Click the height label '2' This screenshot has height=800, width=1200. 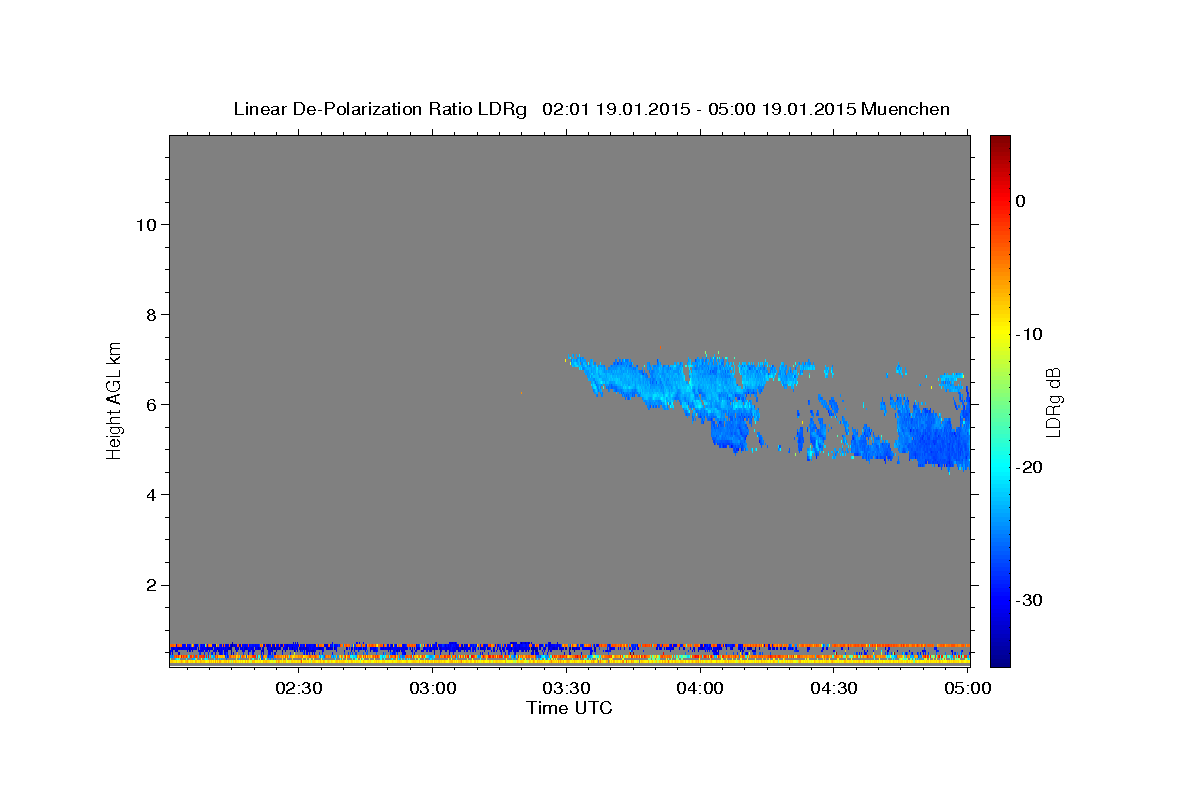point(149,585)
